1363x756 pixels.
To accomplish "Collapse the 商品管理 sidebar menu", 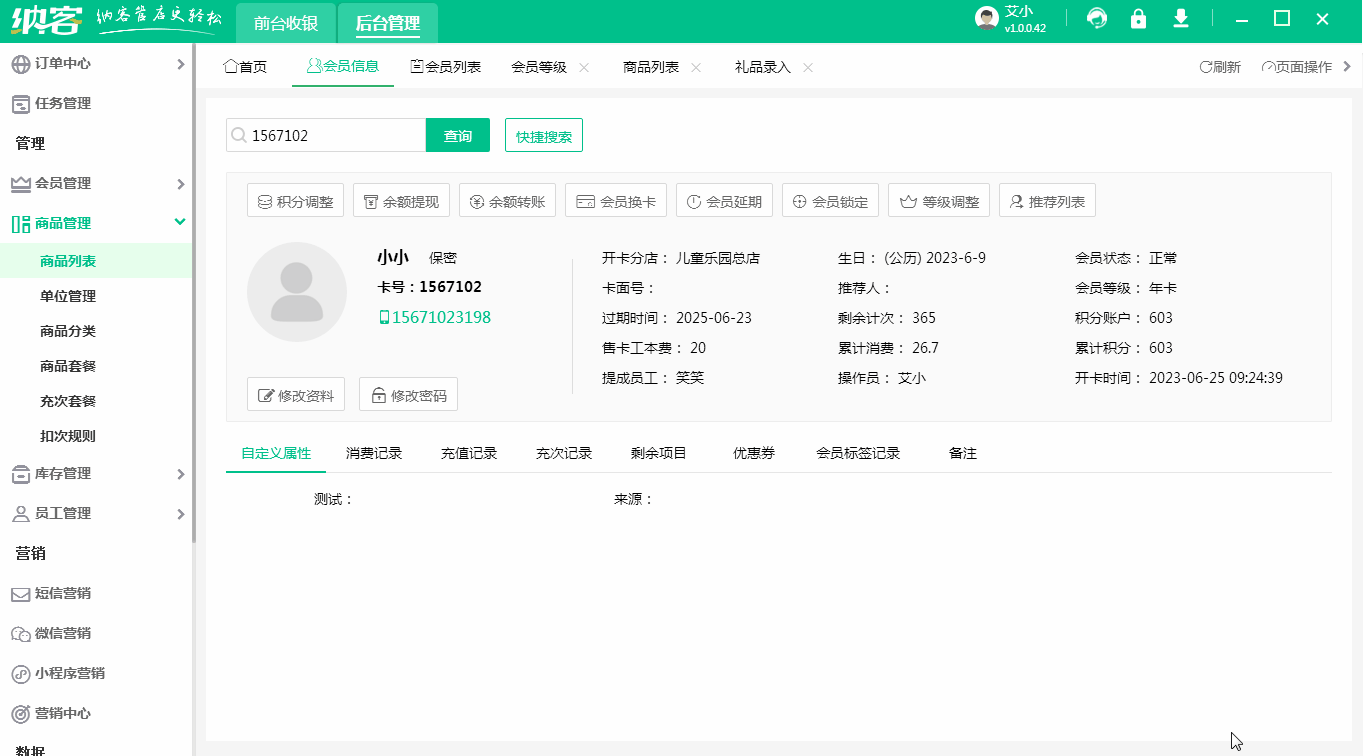I will click(x=97, y=223).
